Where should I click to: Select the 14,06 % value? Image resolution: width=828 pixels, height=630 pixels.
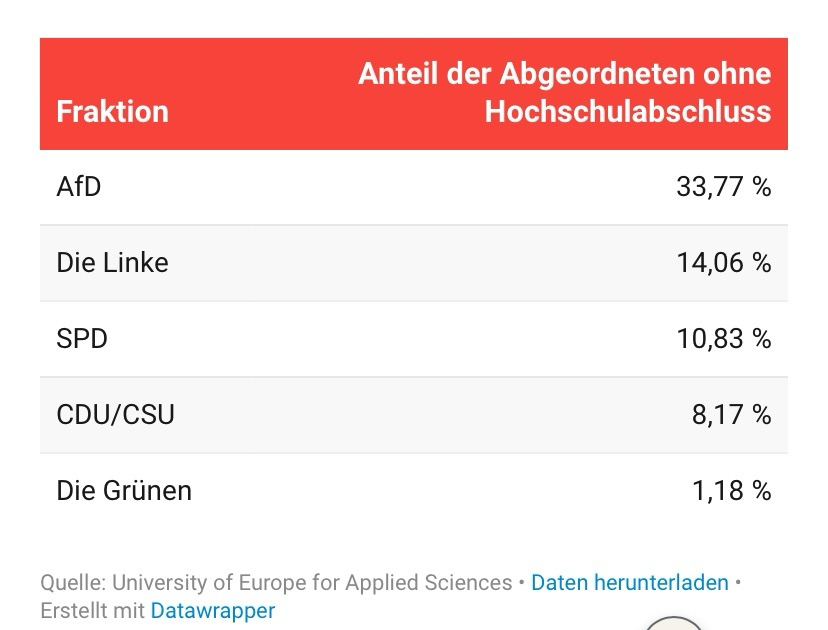pyautogui.click(x=723, y=263)
